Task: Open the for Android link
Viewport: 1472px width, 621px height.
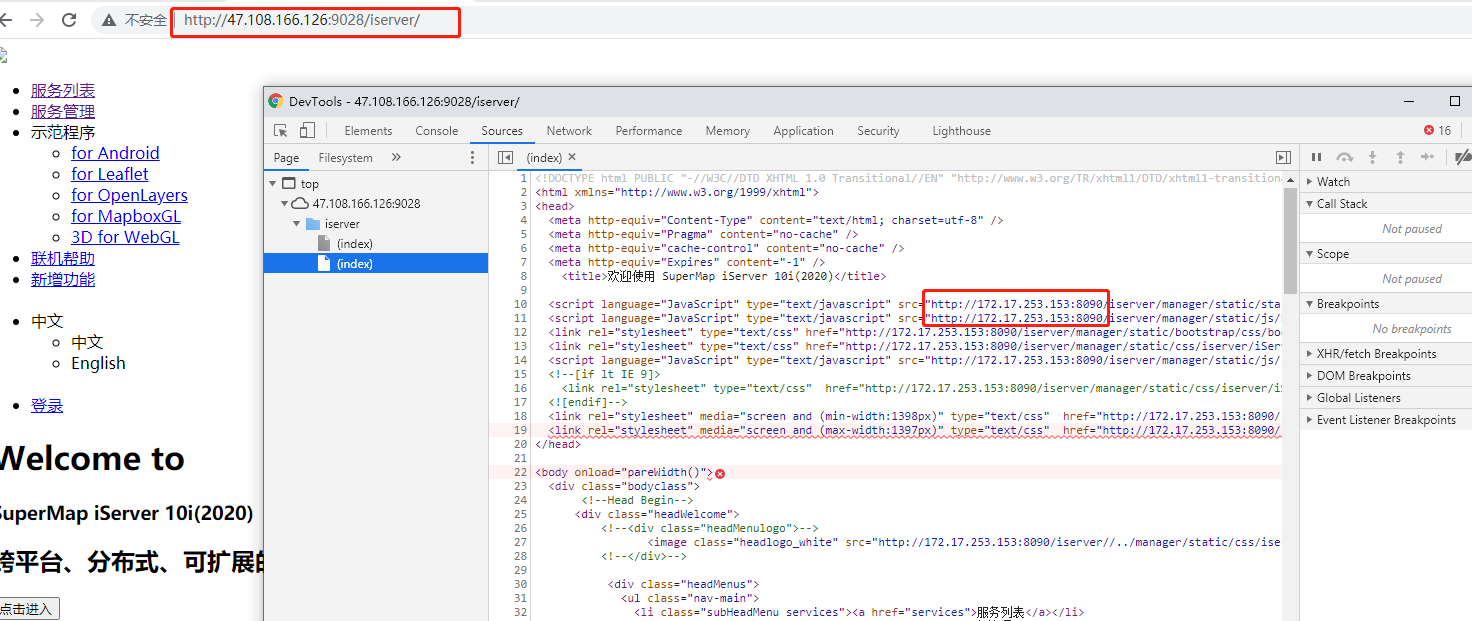Action: (115, 153)
